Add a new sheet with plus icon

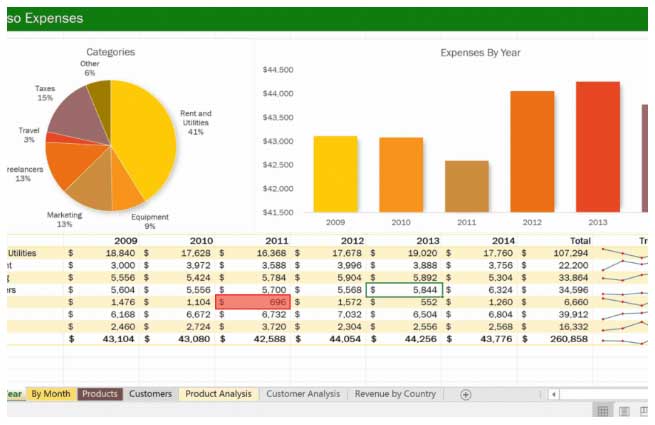pos(465,394)
